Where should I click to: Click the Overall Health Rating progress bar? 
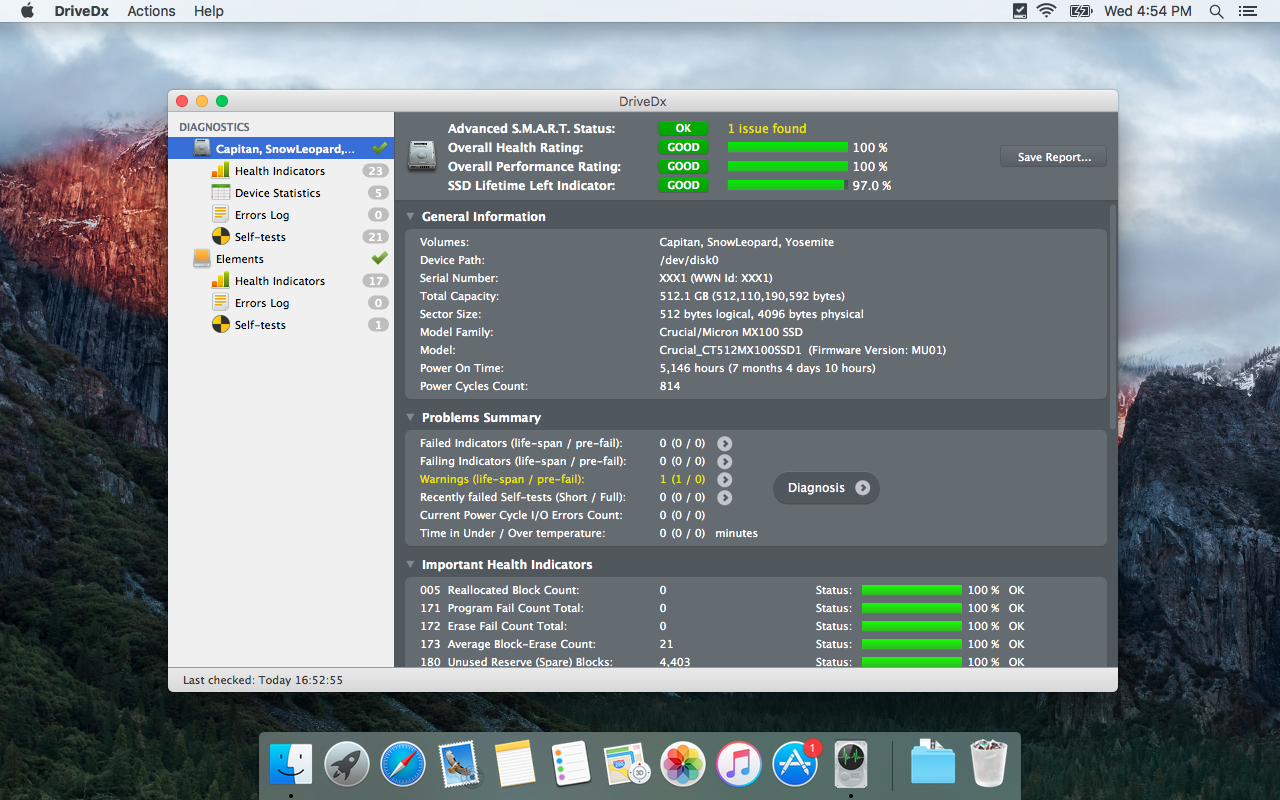(x=787, y=147)
